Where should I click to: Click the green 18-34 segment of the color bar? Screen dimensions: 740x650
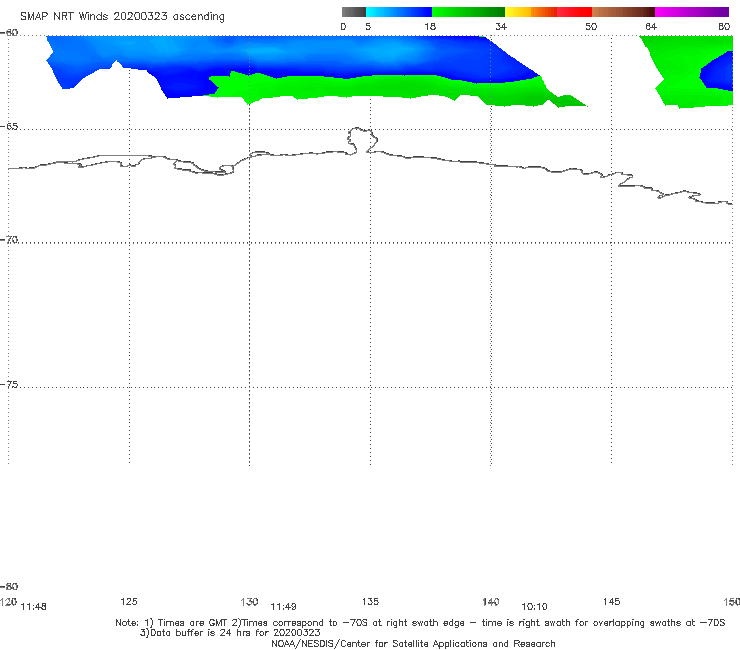click(x=468, y=12)
